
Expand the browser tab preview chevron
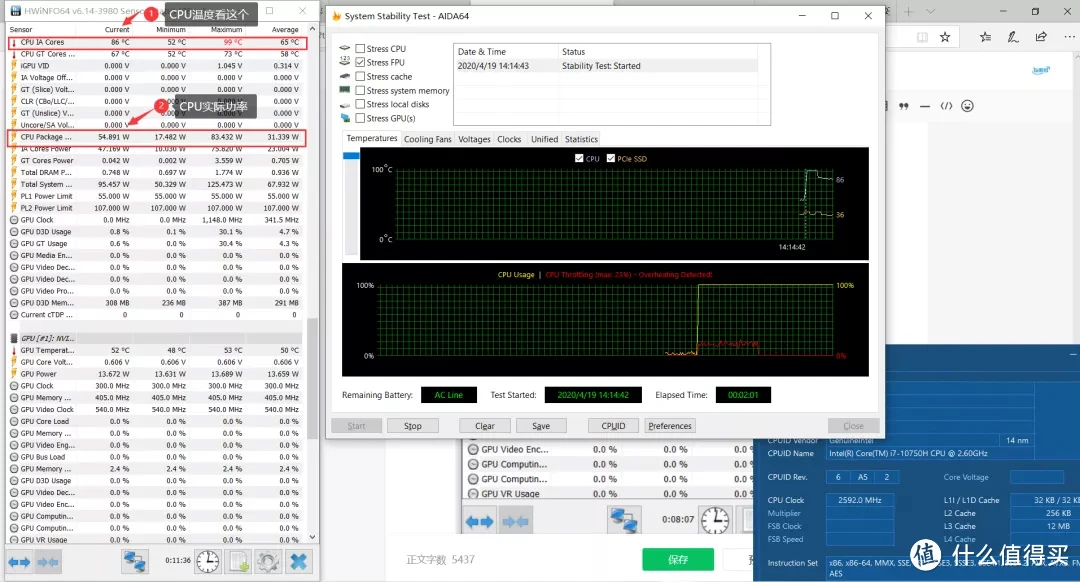tap(931, 11)
